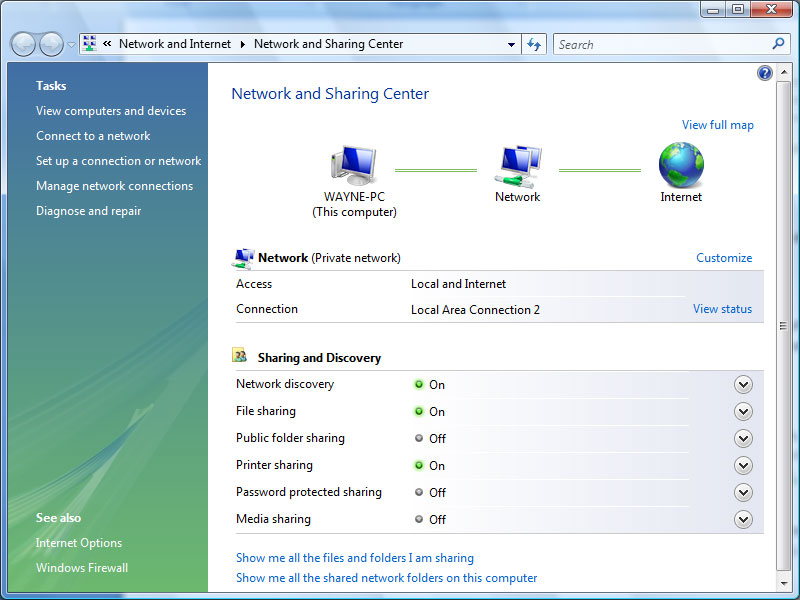This screenshot has width=800, height=600.
Task: Click the Customize link
Action: [x=724, y=258]
